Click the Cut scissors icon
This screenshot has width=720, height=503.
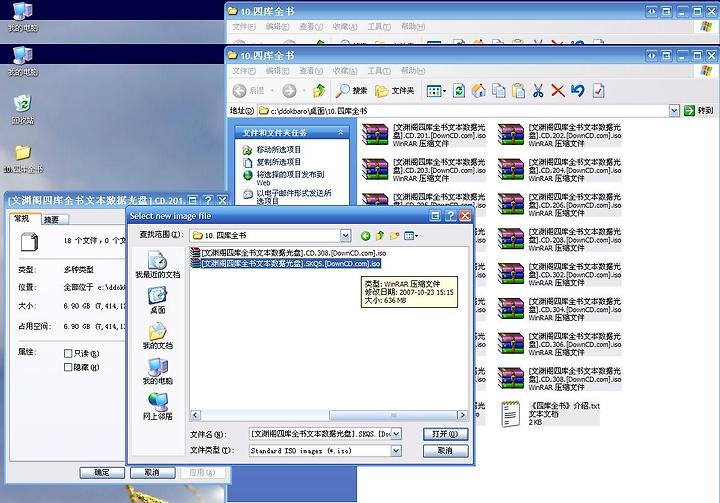click(538, 90)
